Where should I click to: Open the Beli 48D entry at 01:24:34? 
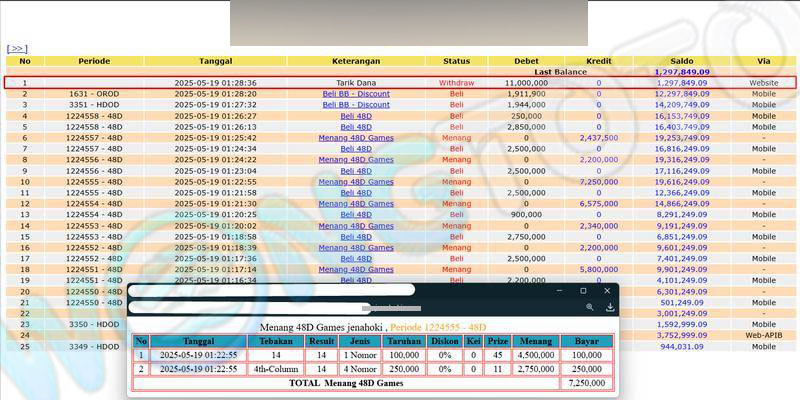[x=356, y=149]
